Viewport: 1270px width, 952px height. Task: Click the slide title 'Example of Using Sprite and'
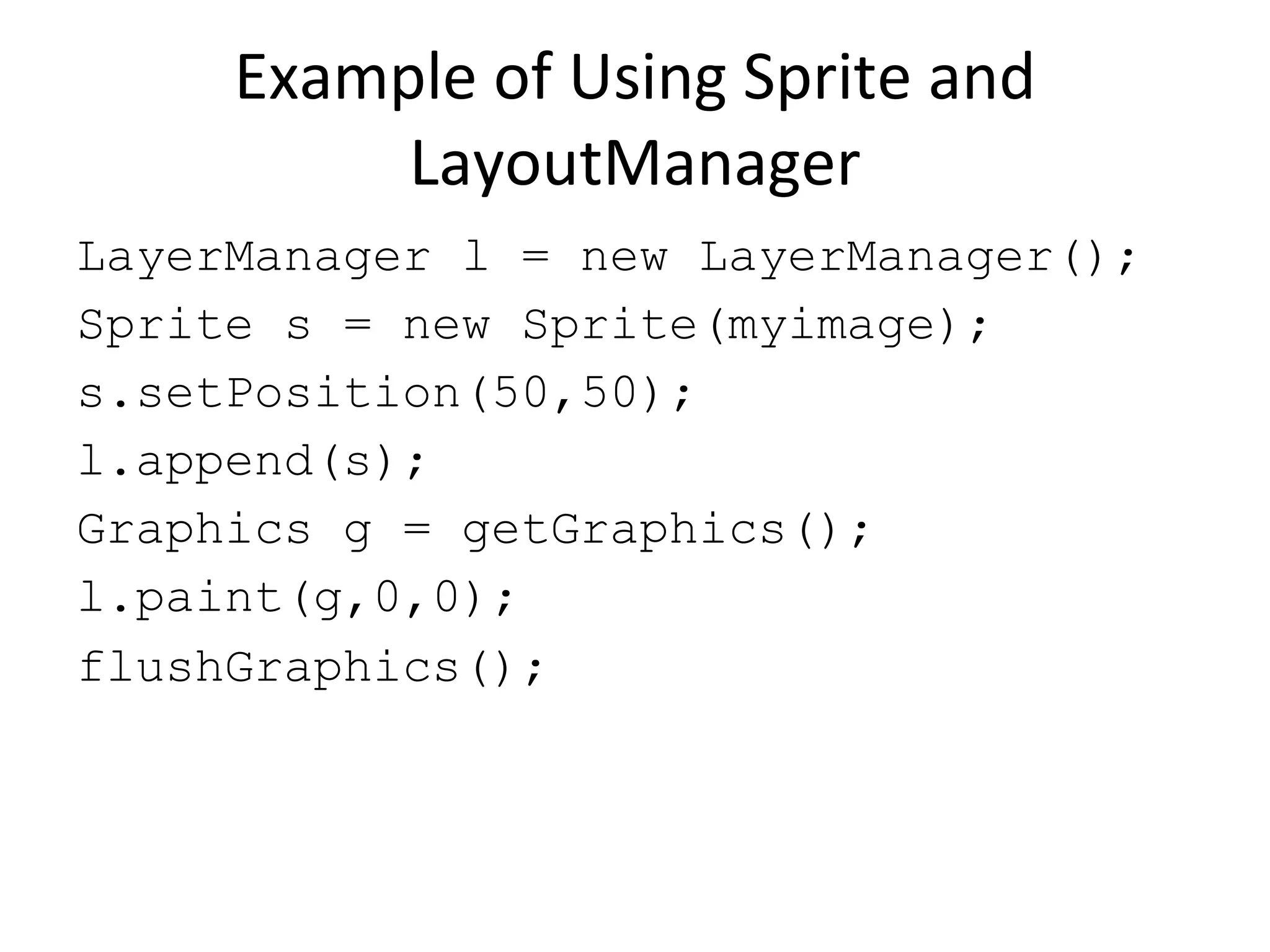click(635, 79)
